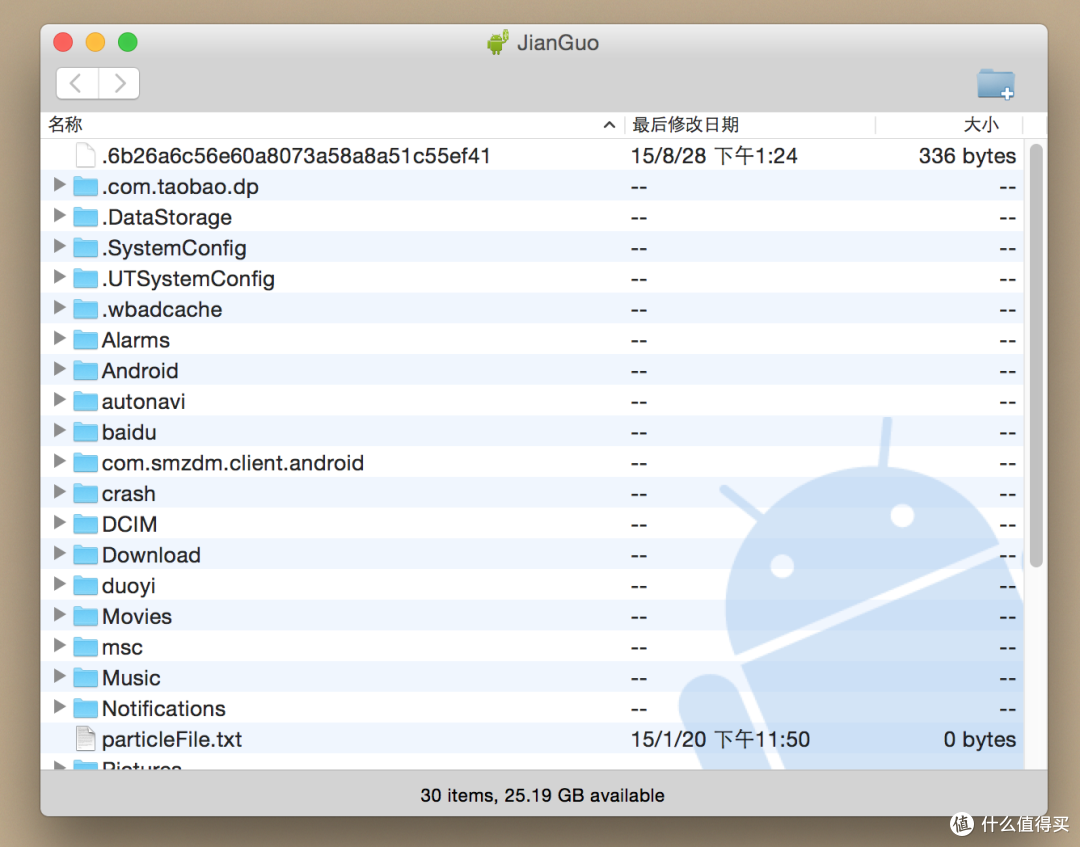Expand the .DataStorage disclosure triangle
This screenshot has height=847, width=1080.
tap(60, 216)
